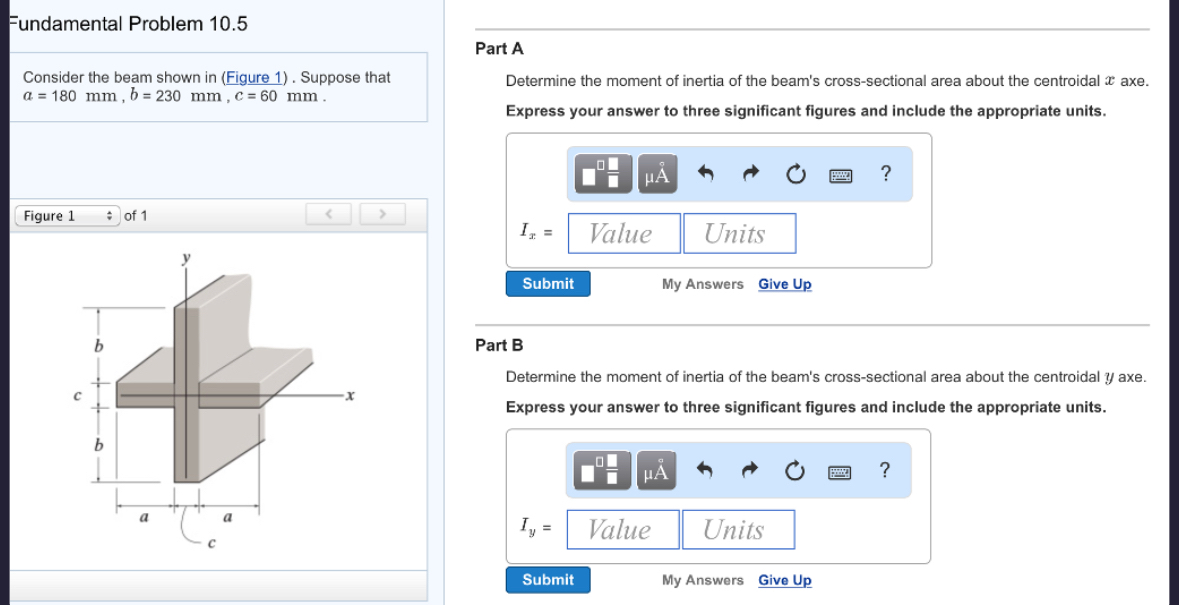Focus the Iy Value input field
Screen dimensions: 1179x605
click(x=623, y=530)
